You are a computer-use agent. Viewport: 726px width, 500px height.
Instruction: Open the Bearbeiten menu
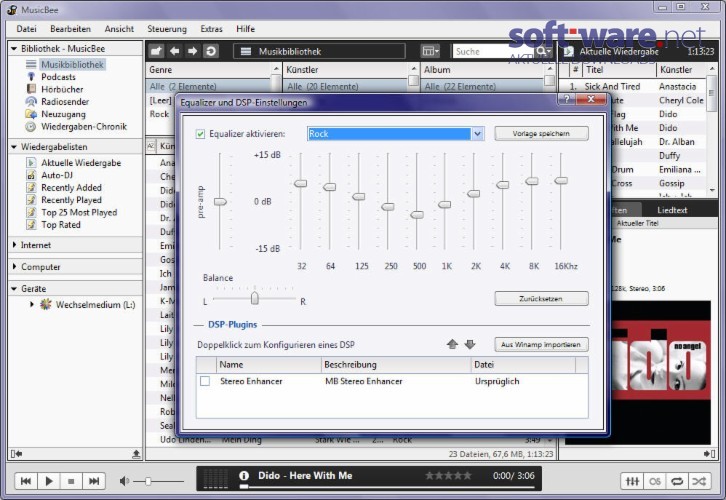[70, 29]
